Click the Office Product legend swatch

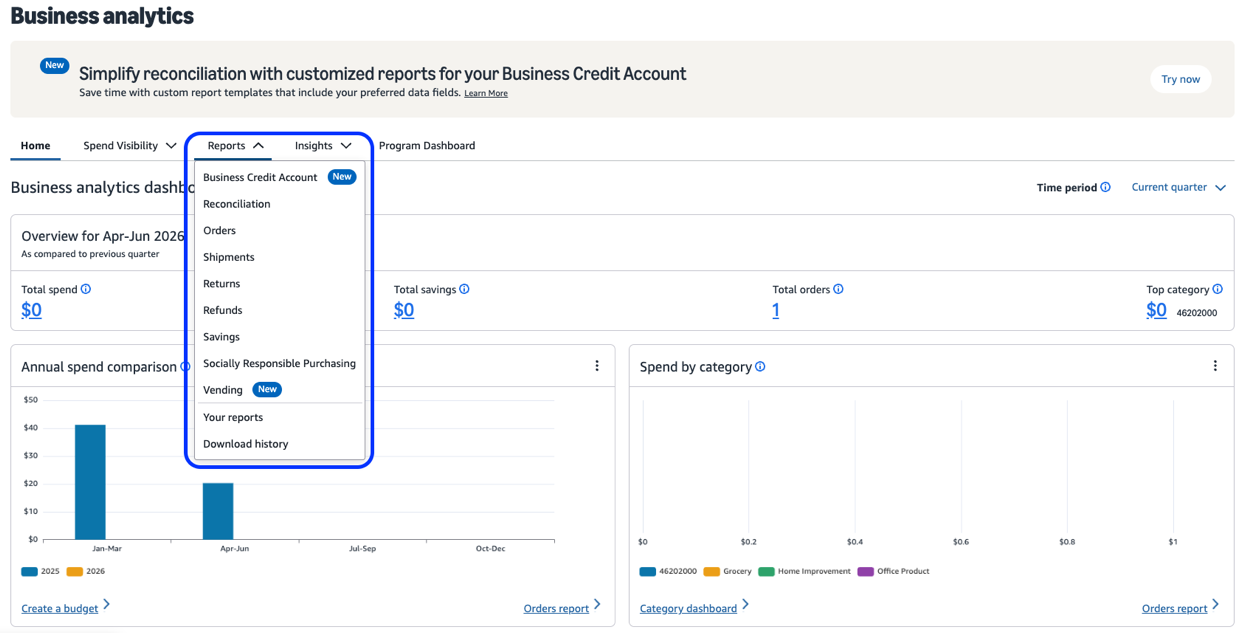(865, 572)
